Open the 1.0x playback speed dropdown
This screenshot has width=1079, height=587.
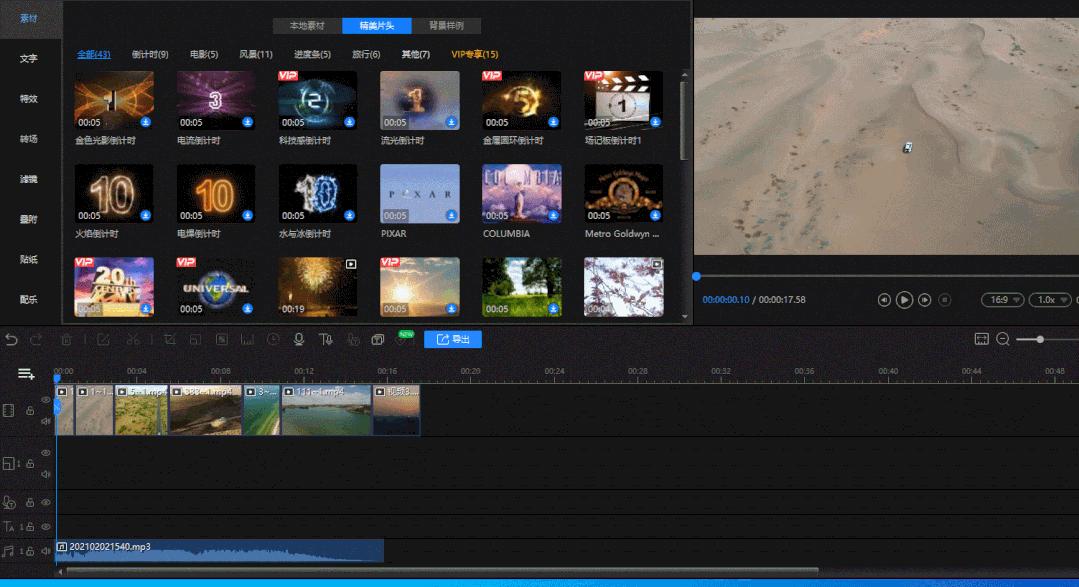click(1050, 300)
